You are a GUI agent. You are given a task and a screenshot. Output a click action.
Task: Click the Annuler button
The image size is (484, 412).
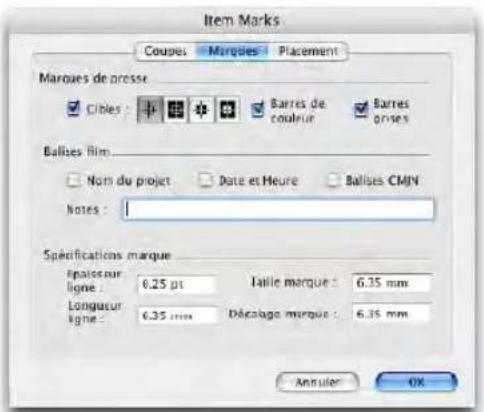[x=318, y=382]
